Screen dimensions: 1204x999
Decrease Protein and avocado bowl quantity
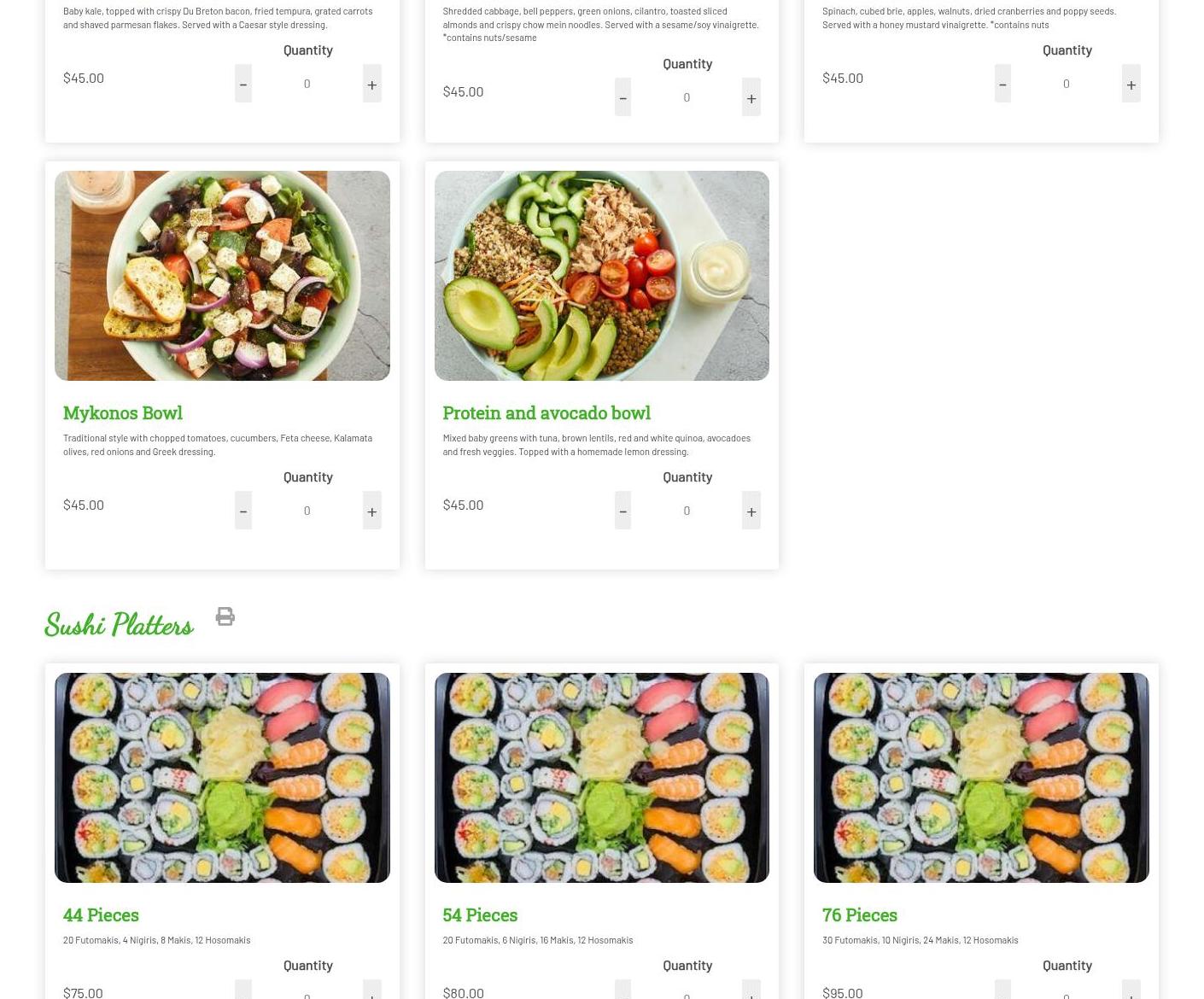point(622,511)
